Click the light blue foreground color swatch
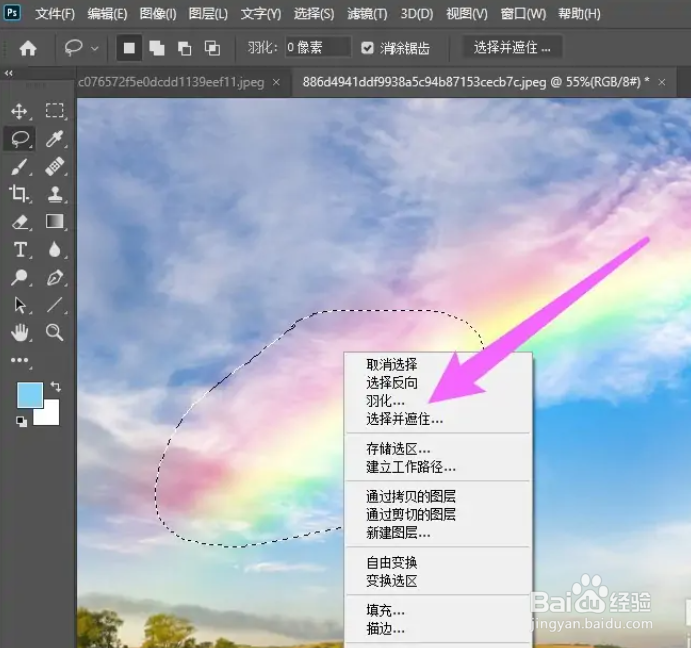The image size is (691, 648). pyautogui.click(x=29, y=394)
